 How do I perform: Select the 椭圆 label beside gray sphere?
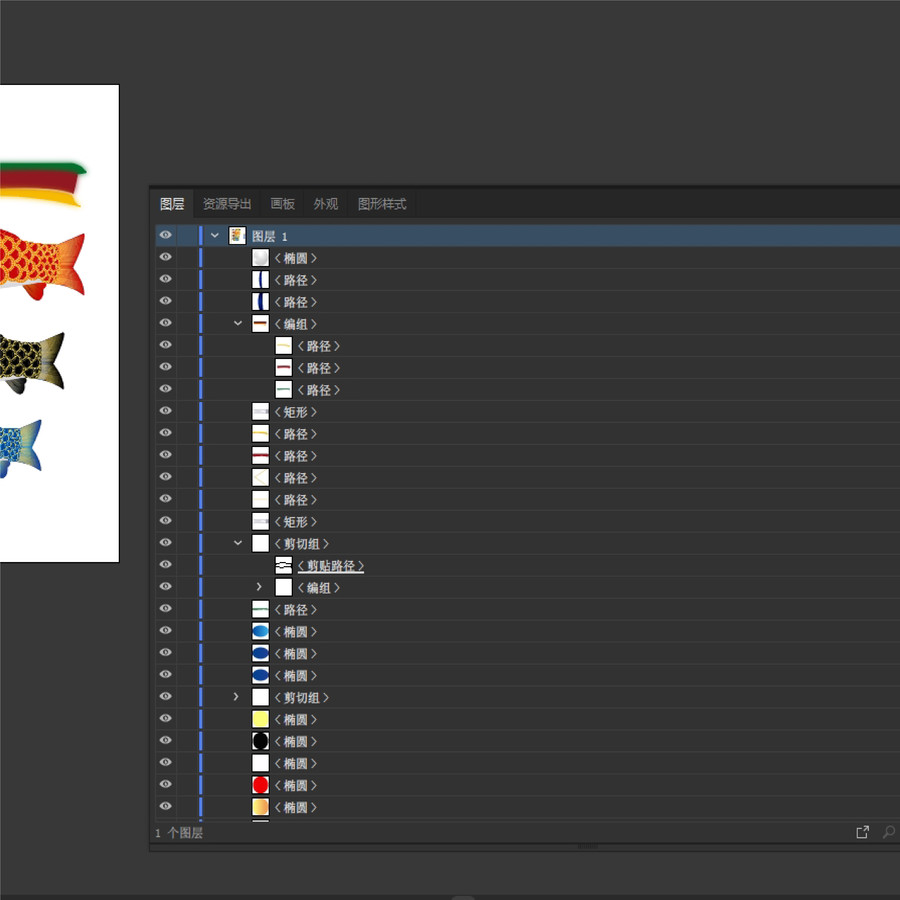tap(296, 258)
